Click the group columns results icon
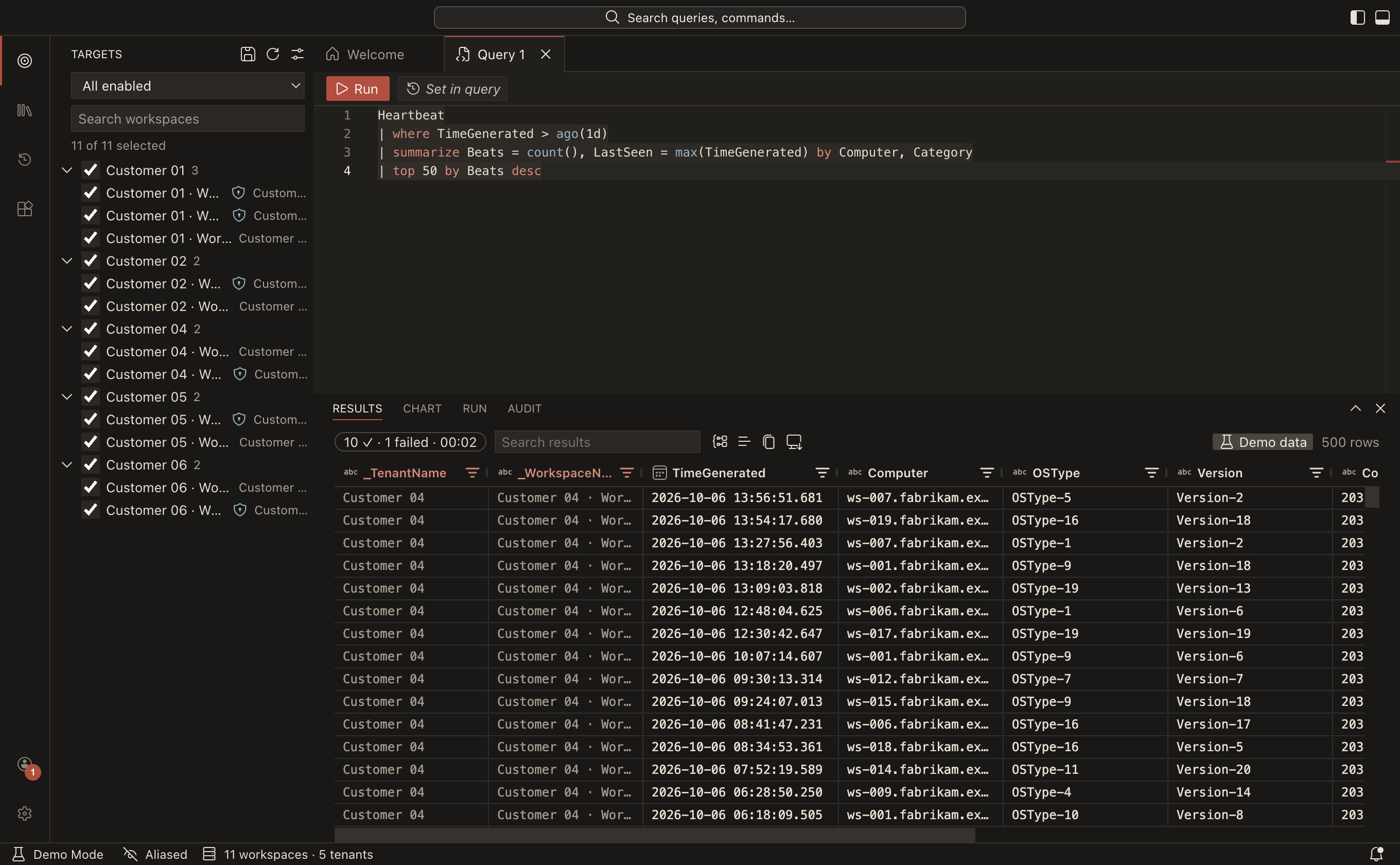 [720, 442]
